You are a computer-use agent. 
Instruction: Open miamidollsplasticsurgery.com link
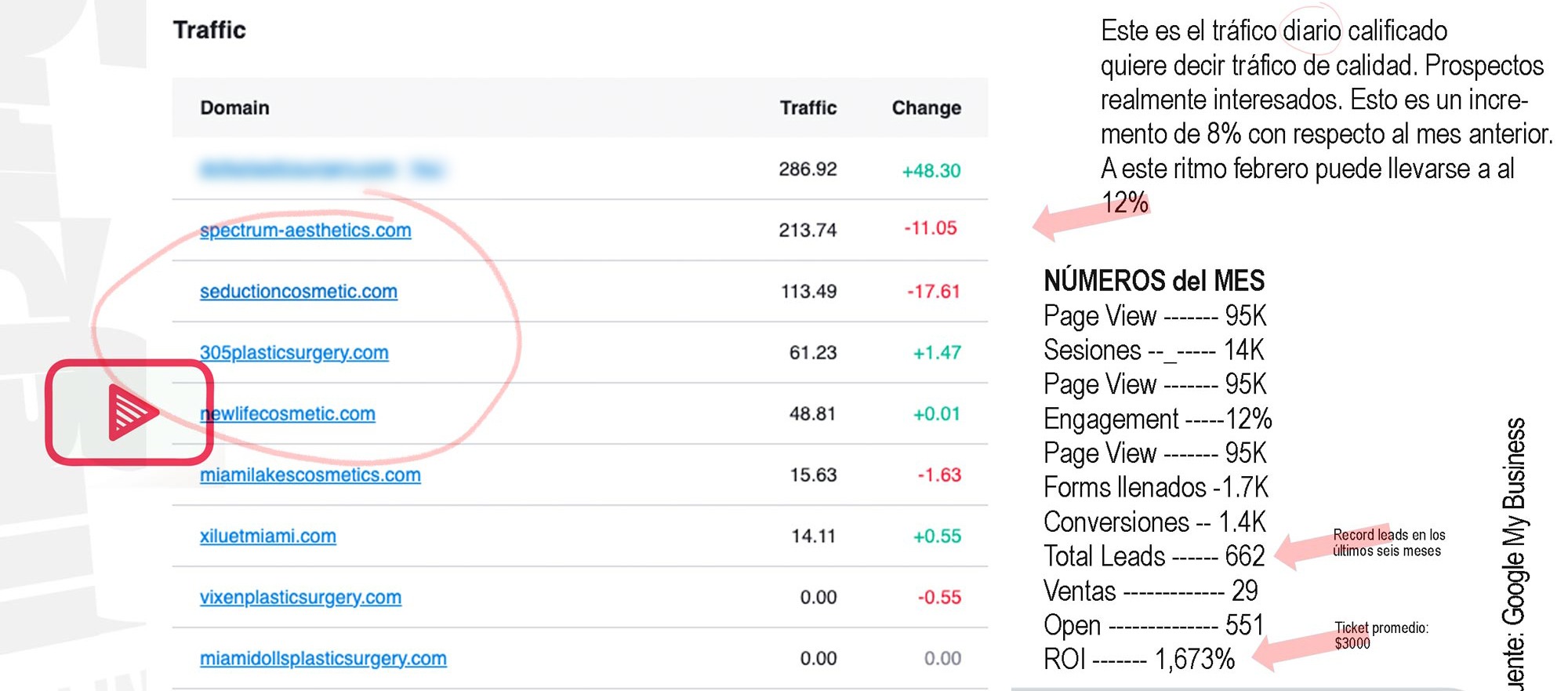tap(323, 658)
